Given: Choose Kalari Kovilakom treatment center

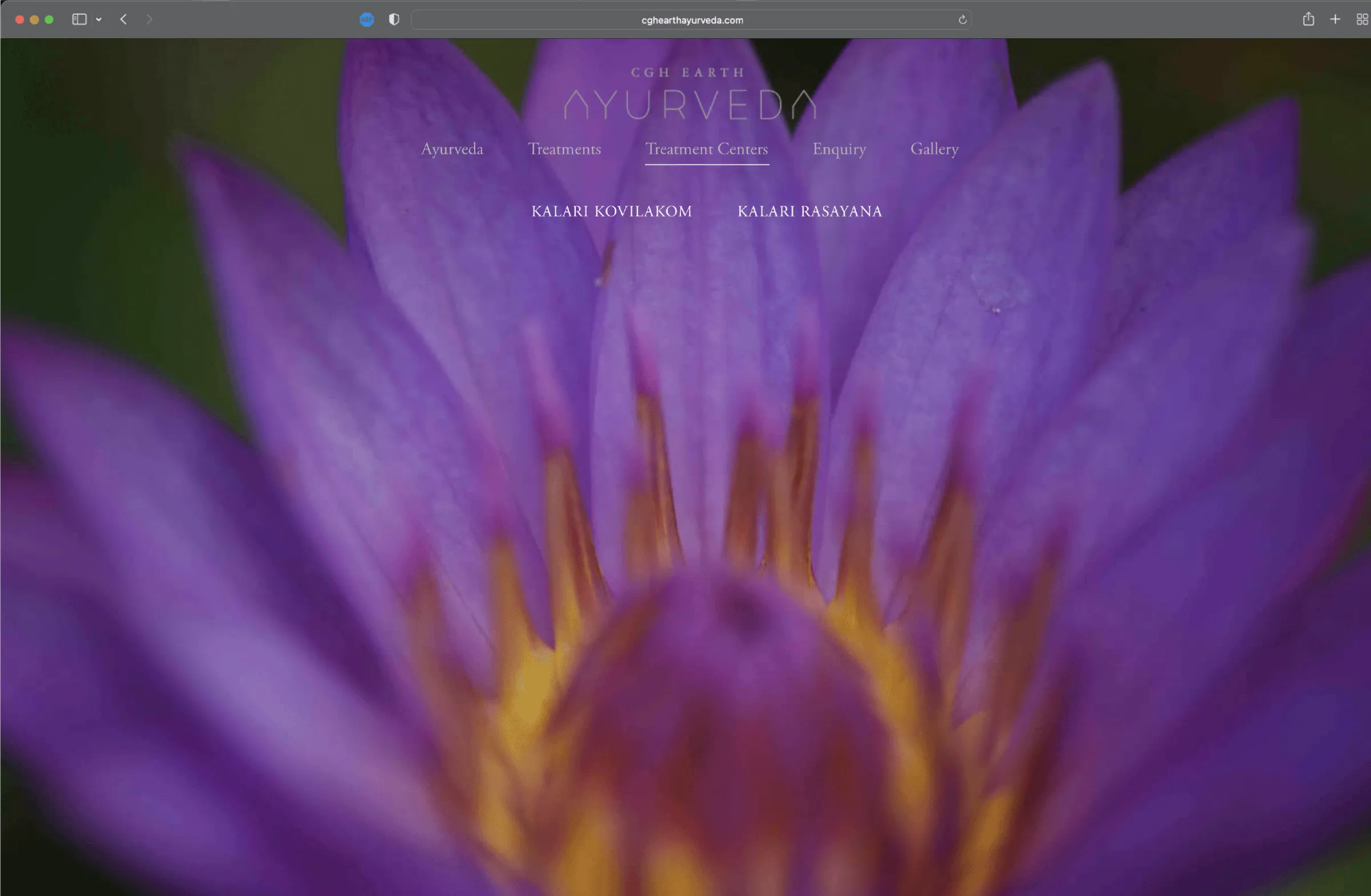Looking at the screenshot, I should click(612, 211).
